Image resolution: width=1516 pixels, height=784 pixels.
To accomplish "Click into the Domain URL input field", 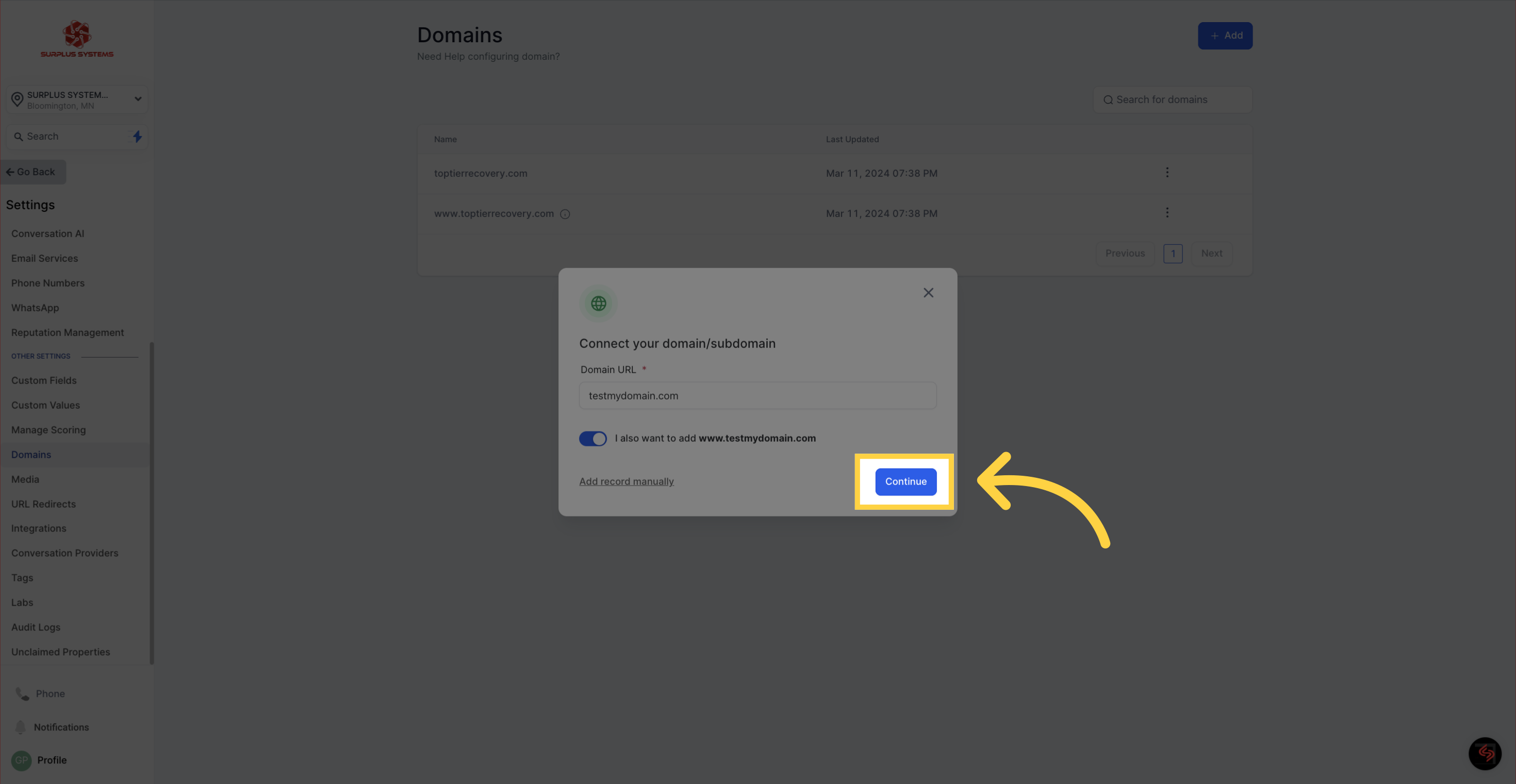I will pyautogui.click(x=757, y=396).
